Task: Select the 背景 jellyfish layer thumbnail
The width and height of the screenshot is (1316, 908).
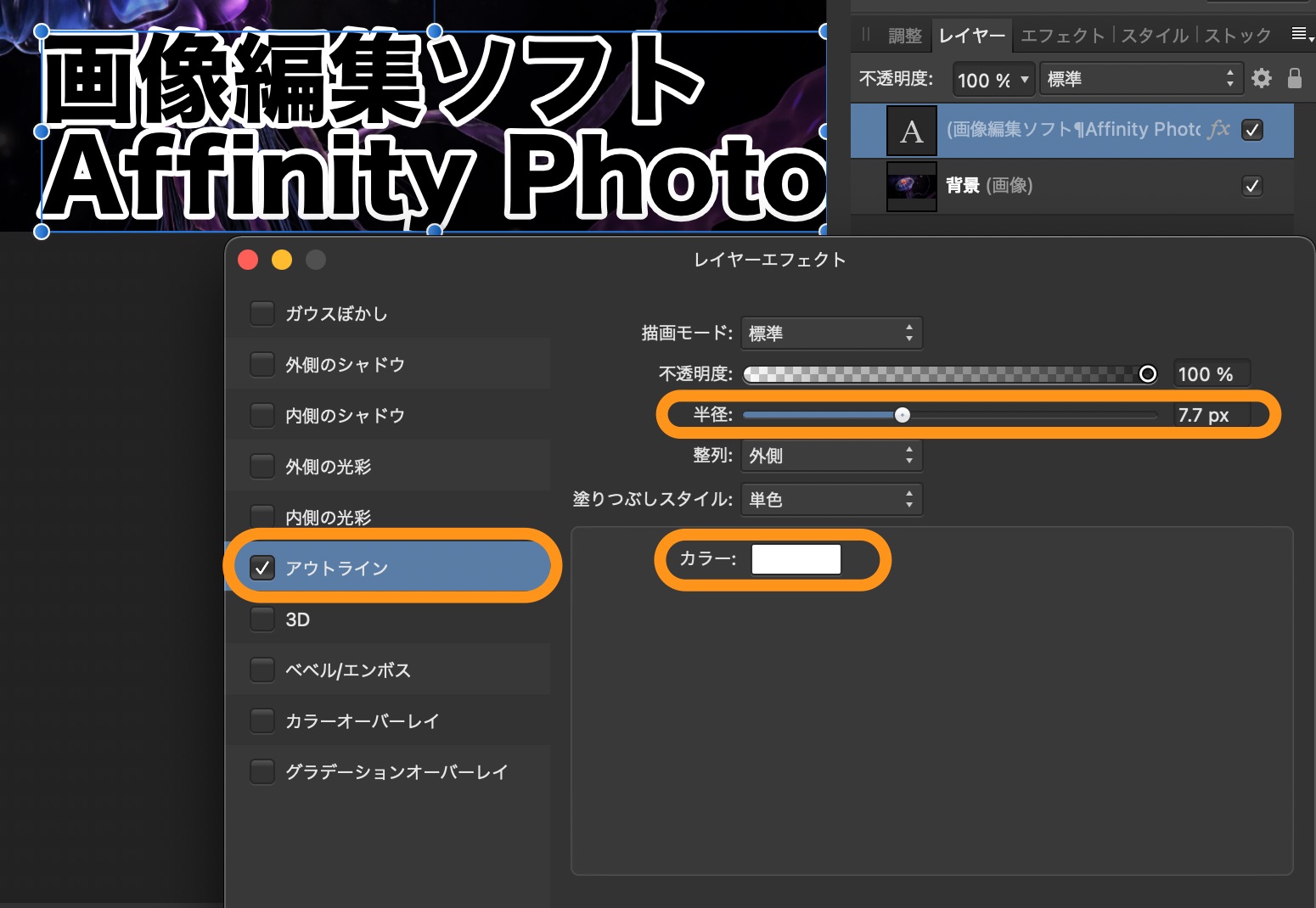Action: 912,186
